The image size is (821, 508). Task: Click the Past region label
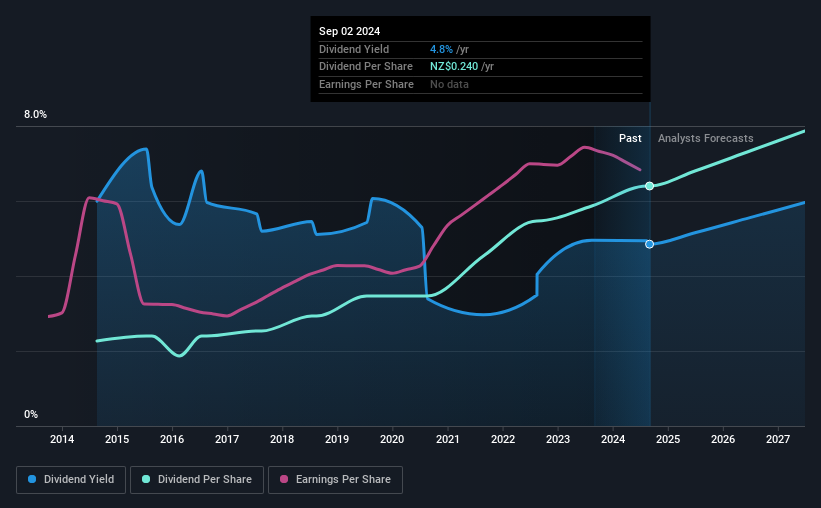click(x=630, y=138)
